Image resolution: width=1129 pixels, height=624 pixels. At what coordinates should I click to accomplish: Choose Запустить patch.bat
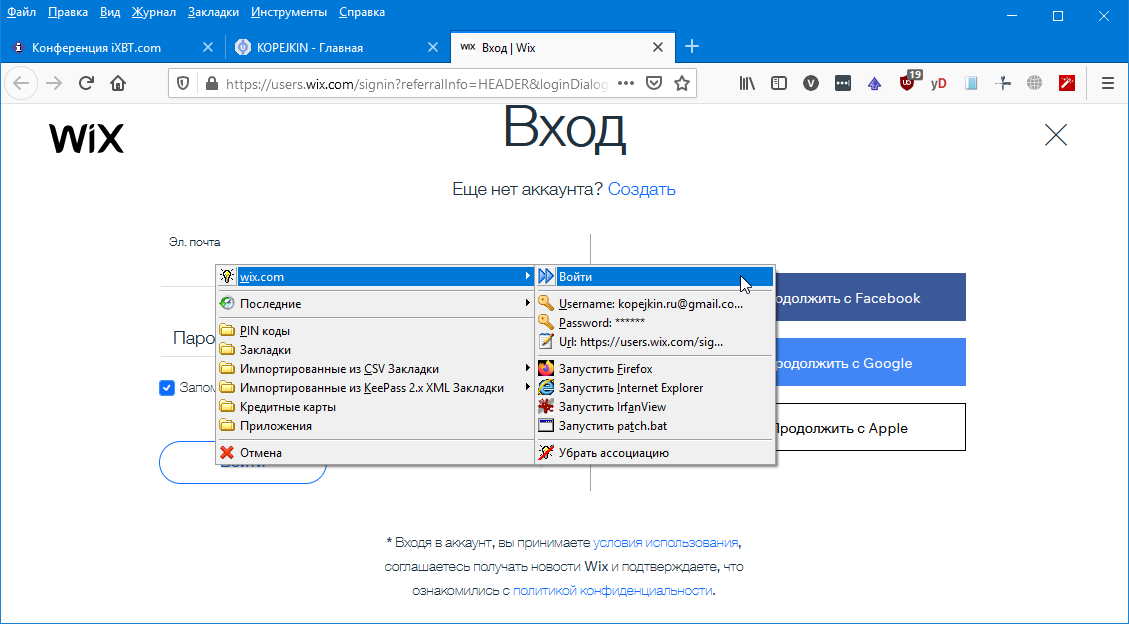point(655,425)
